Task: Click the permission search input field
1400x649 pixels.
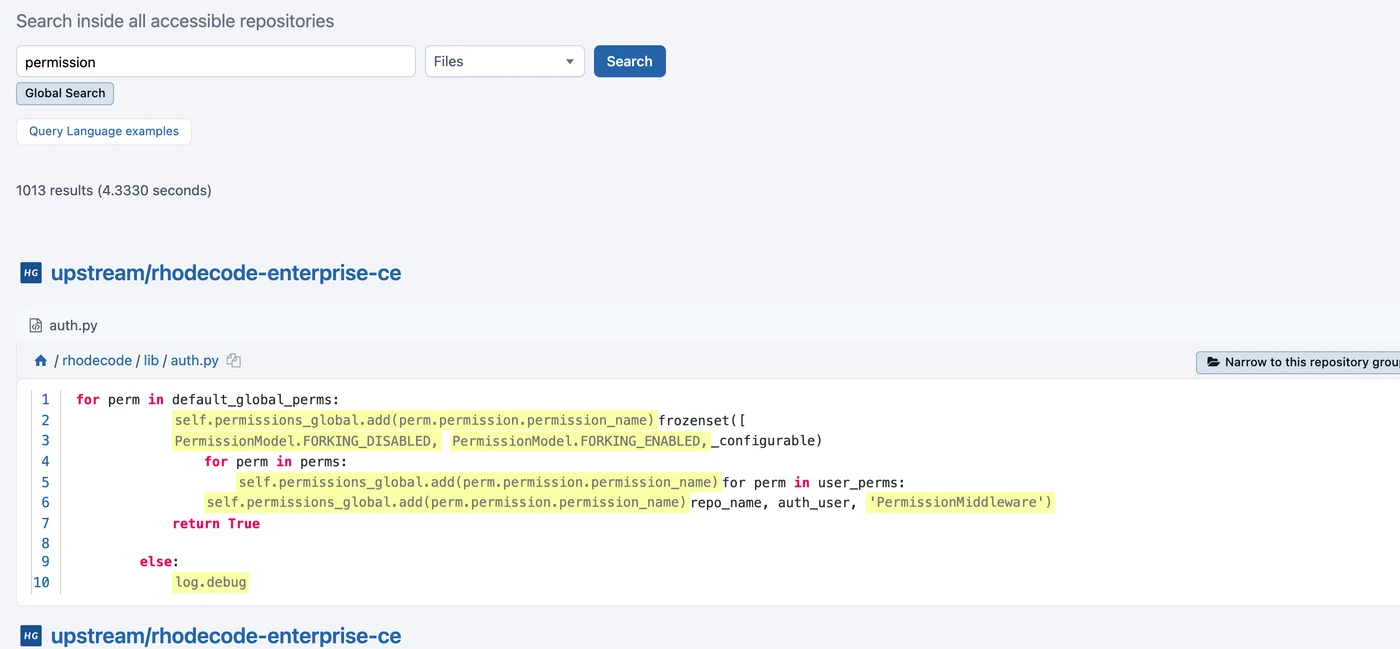Action: pos(215,61)
